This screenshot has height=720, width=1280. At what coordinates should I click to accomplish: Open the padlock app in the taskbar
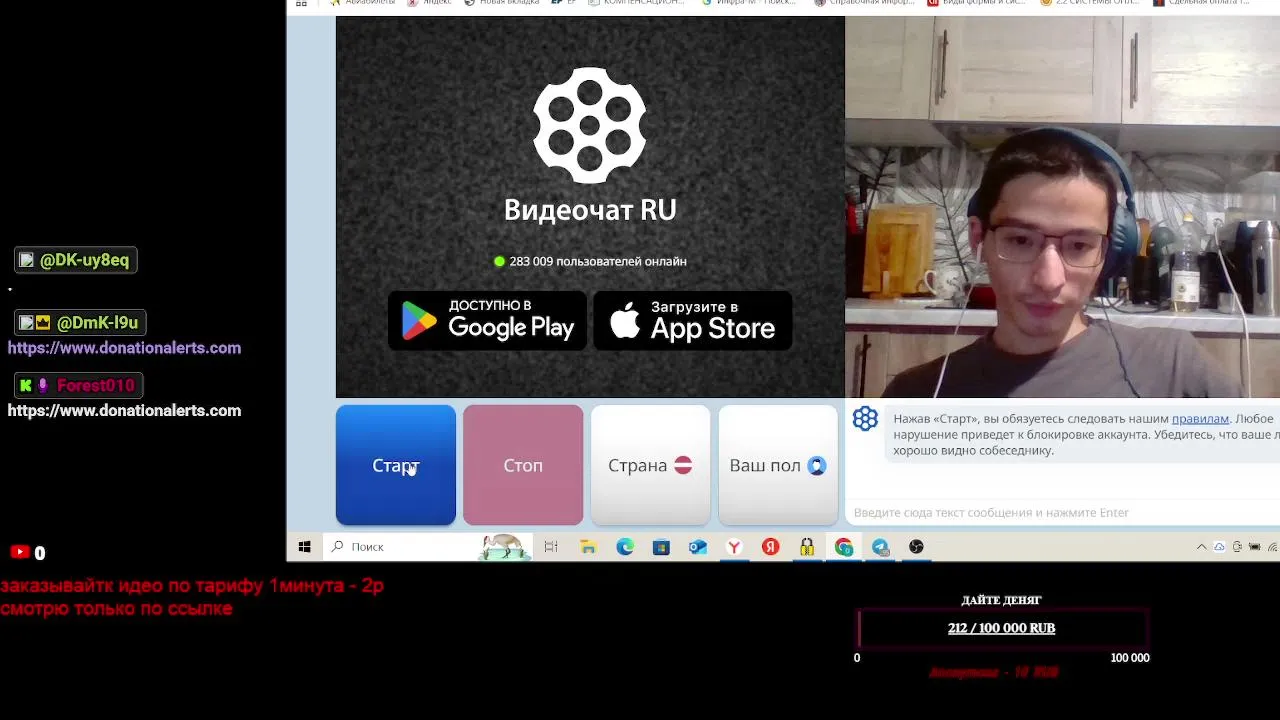click(x=807, y=547)
